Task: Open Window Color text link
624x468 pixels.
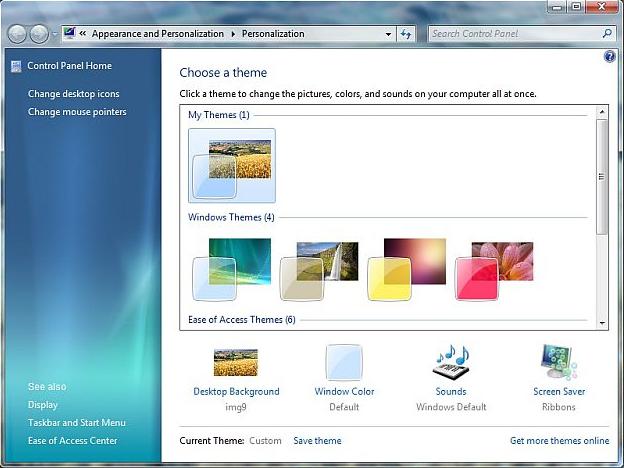Action: 344,392
